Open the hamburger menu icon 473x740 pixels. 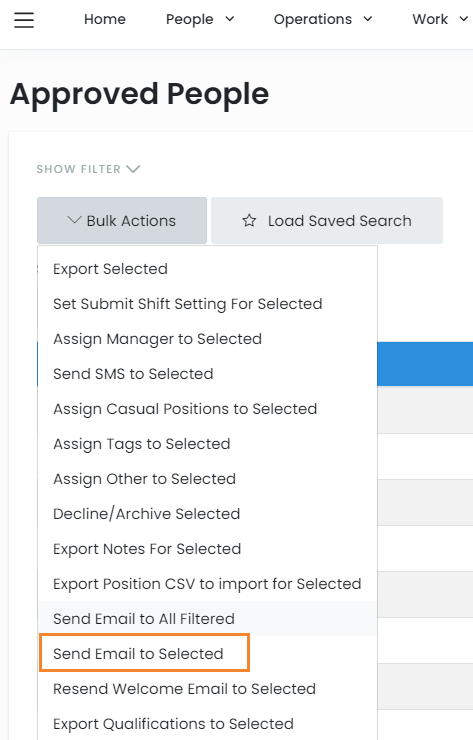tap(24, 20)
